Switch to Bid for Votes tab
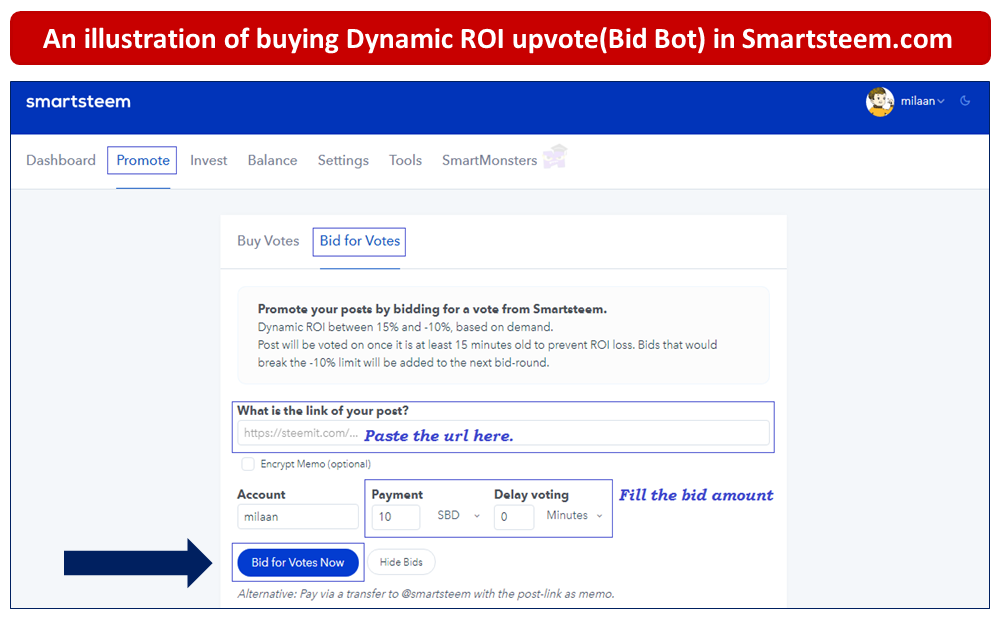The image size is (1001, 617). (359, 241)
